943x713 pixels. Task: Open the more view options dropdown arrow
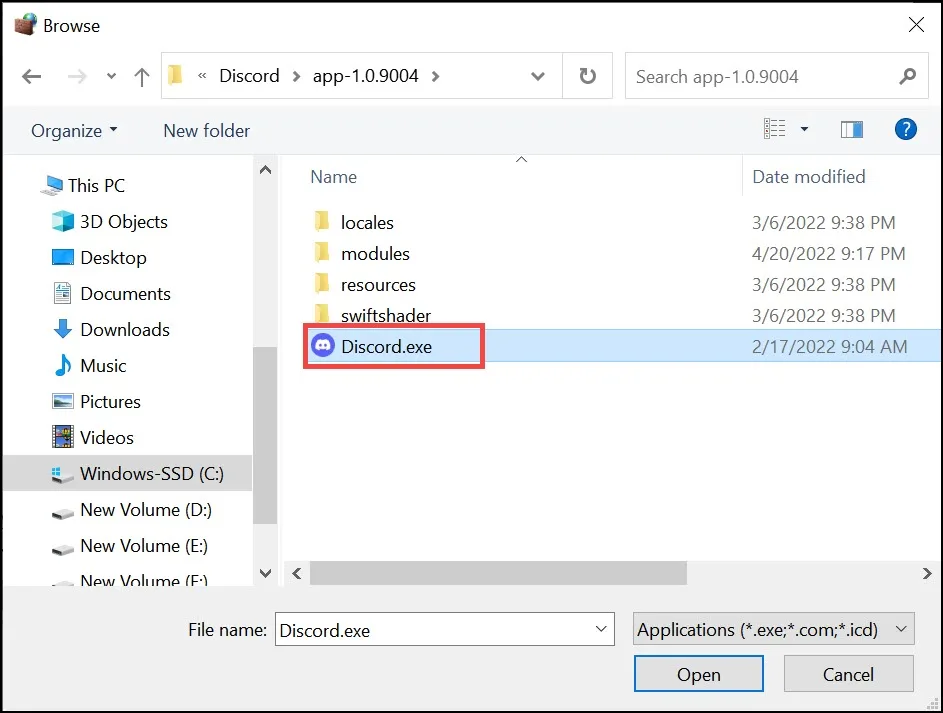pos(804,129)
